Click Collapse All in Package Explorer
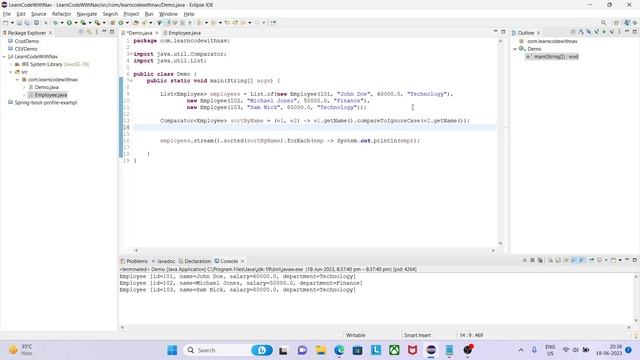Screen dimensions: 640x360 coord(82,32)
